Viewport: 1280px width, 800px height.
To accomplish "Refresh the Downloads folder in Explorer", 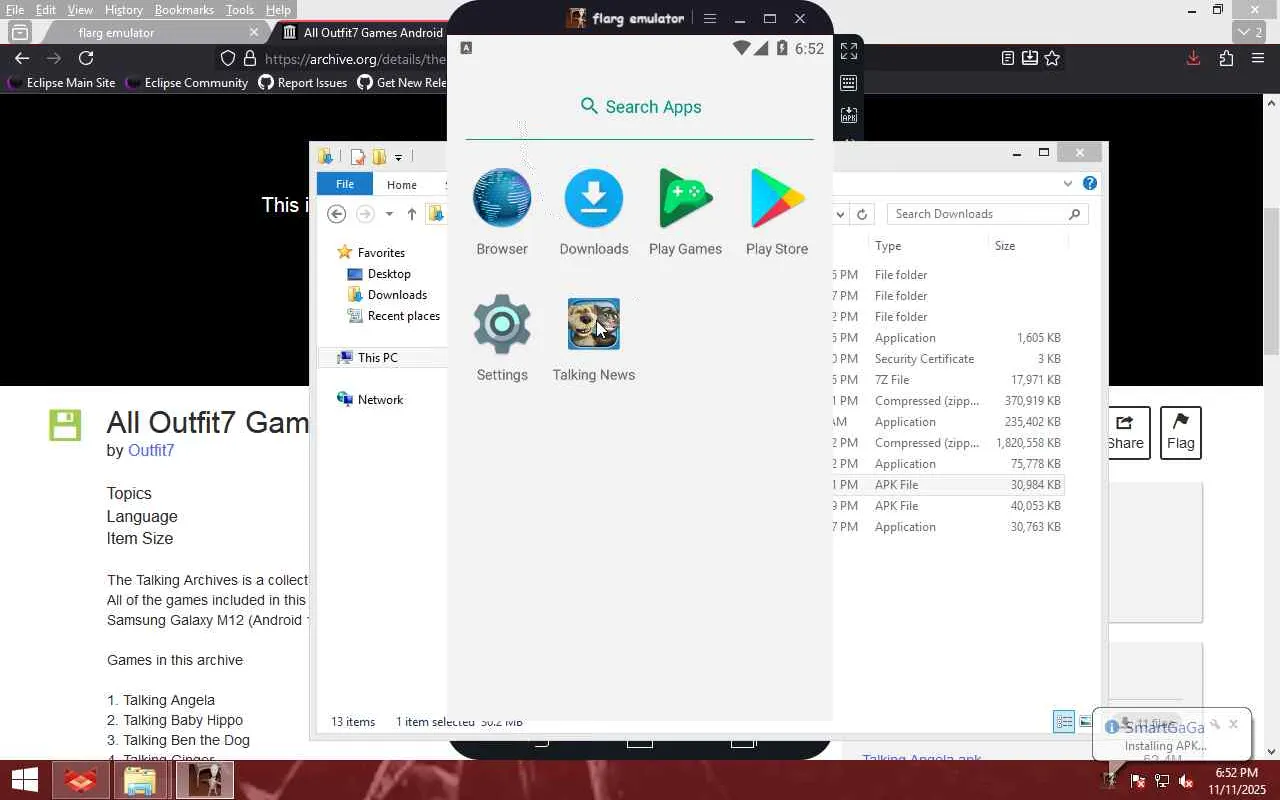I will coord(862,214).
